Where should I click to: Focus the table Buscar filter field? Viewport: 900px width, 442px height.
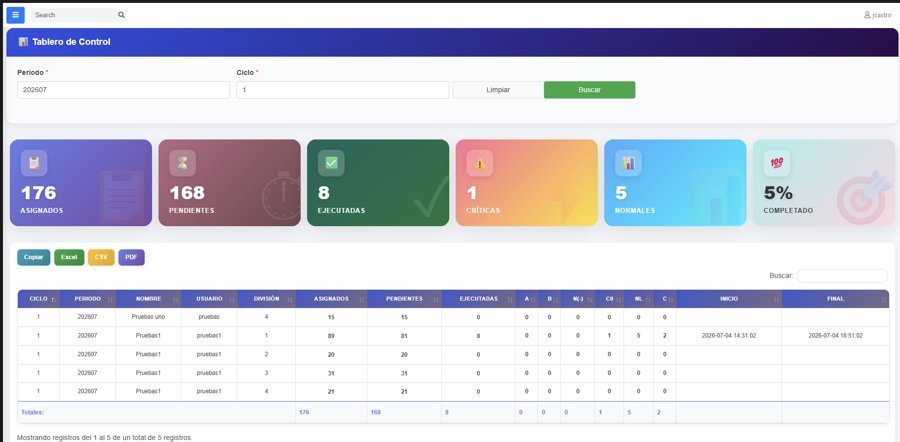(x=842, y=276)
